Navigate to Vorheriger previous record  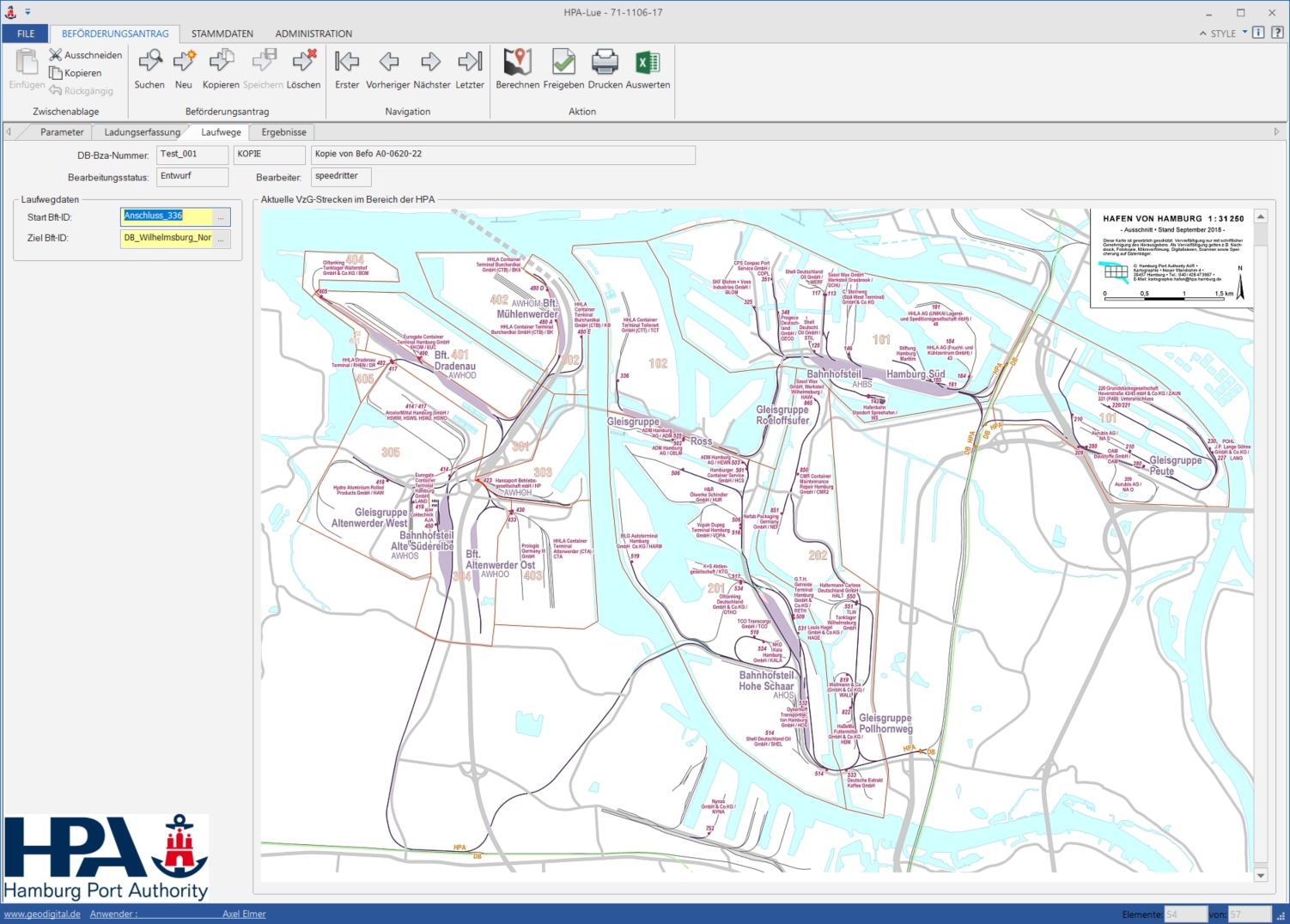pos(388,62)
